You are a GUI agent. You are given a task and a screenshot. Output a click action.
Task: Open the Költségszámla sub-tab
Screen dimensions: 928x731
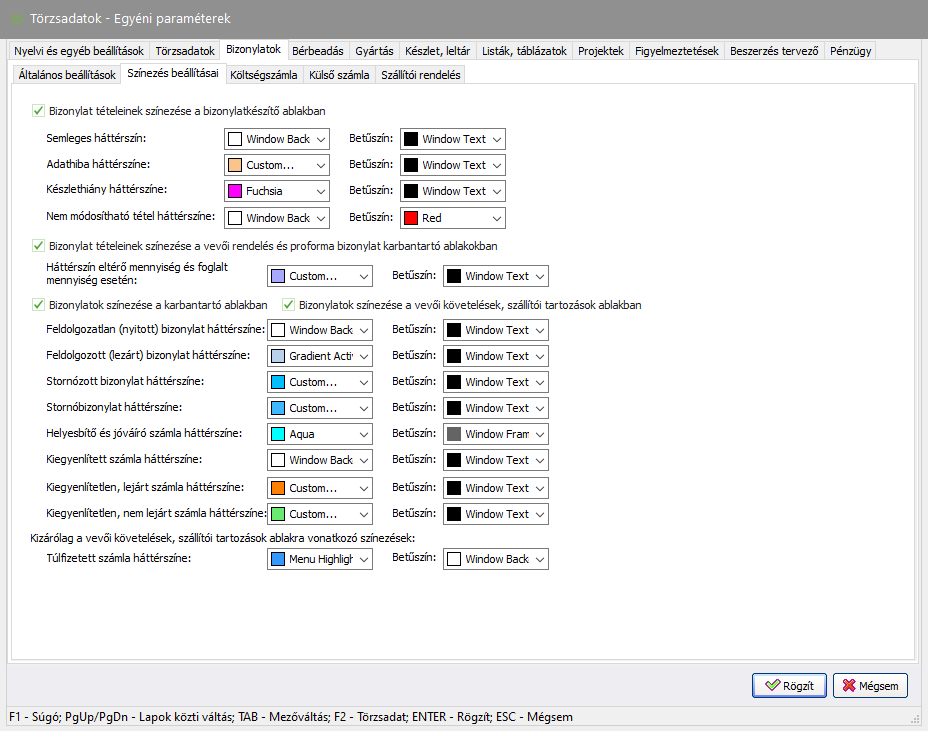pyautogui.click(x=263, y=75)
